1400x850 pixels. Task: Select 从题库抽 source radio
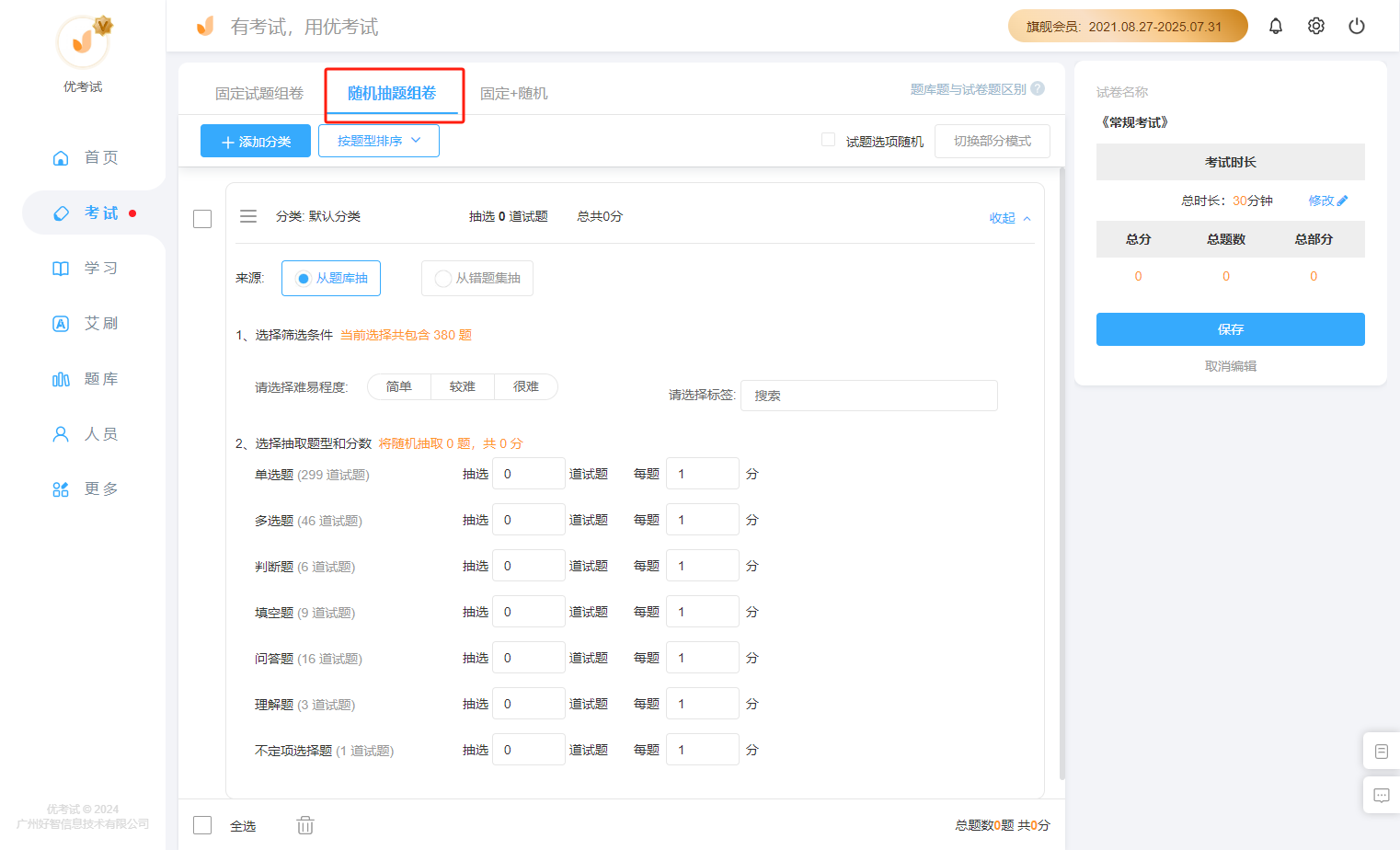tap(331, 278)
